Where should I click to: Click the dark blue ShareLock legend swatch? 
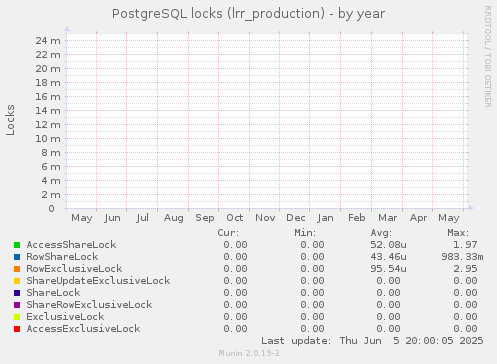coord(17,293)
